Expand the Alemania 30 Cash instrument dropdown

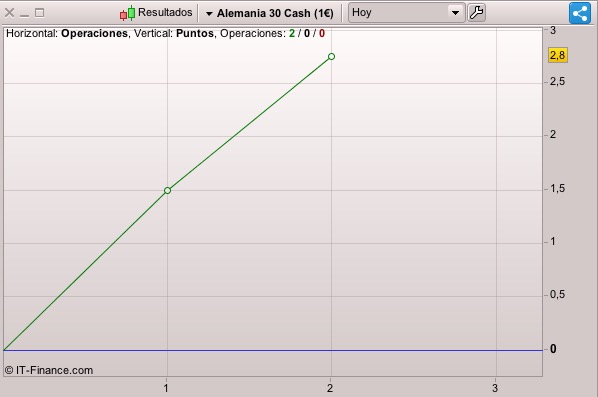(209, 14)
